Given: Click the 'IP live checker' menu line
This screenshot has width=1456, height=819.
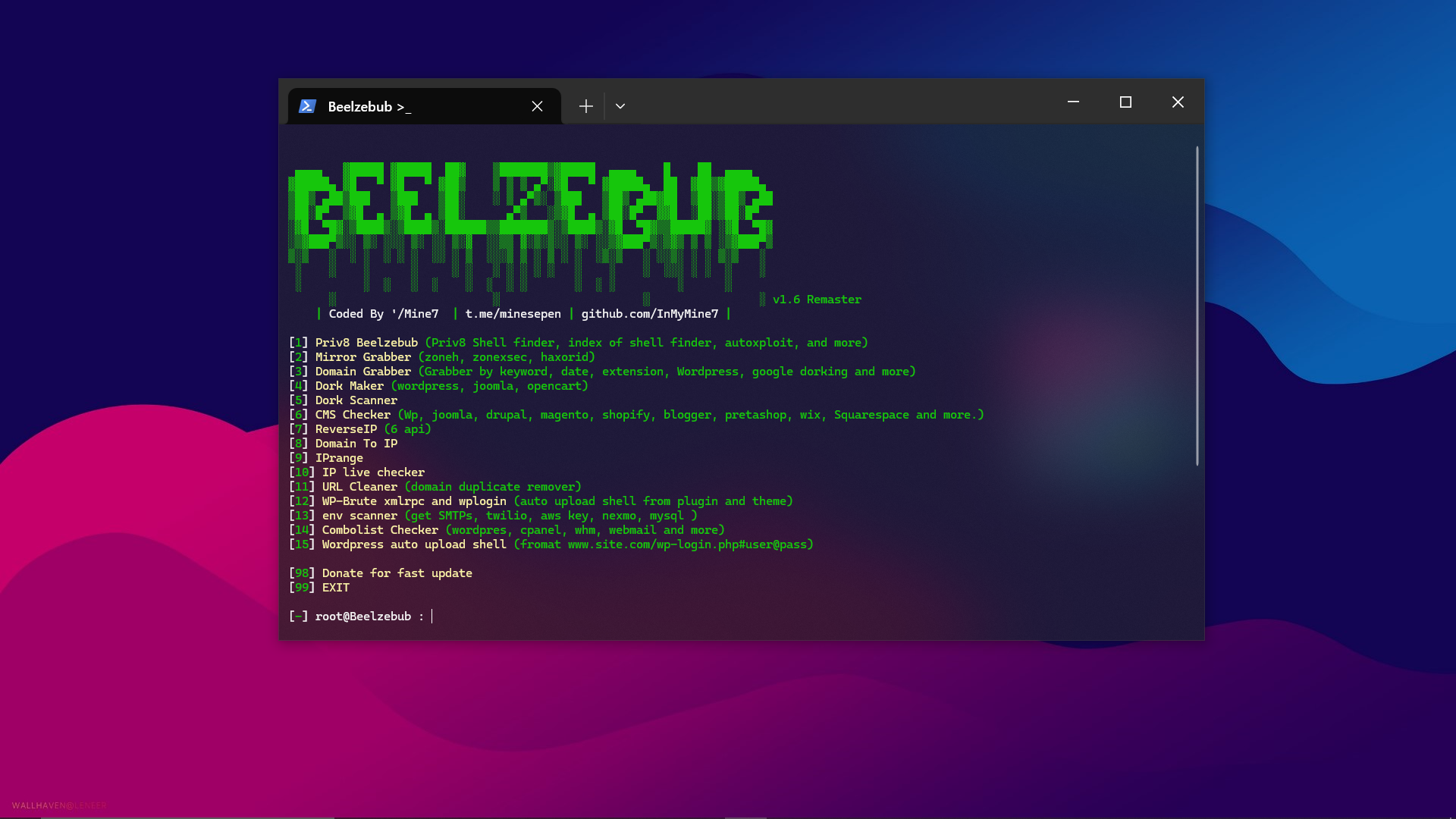Looking at the screenshot, I should coord(357,472).
